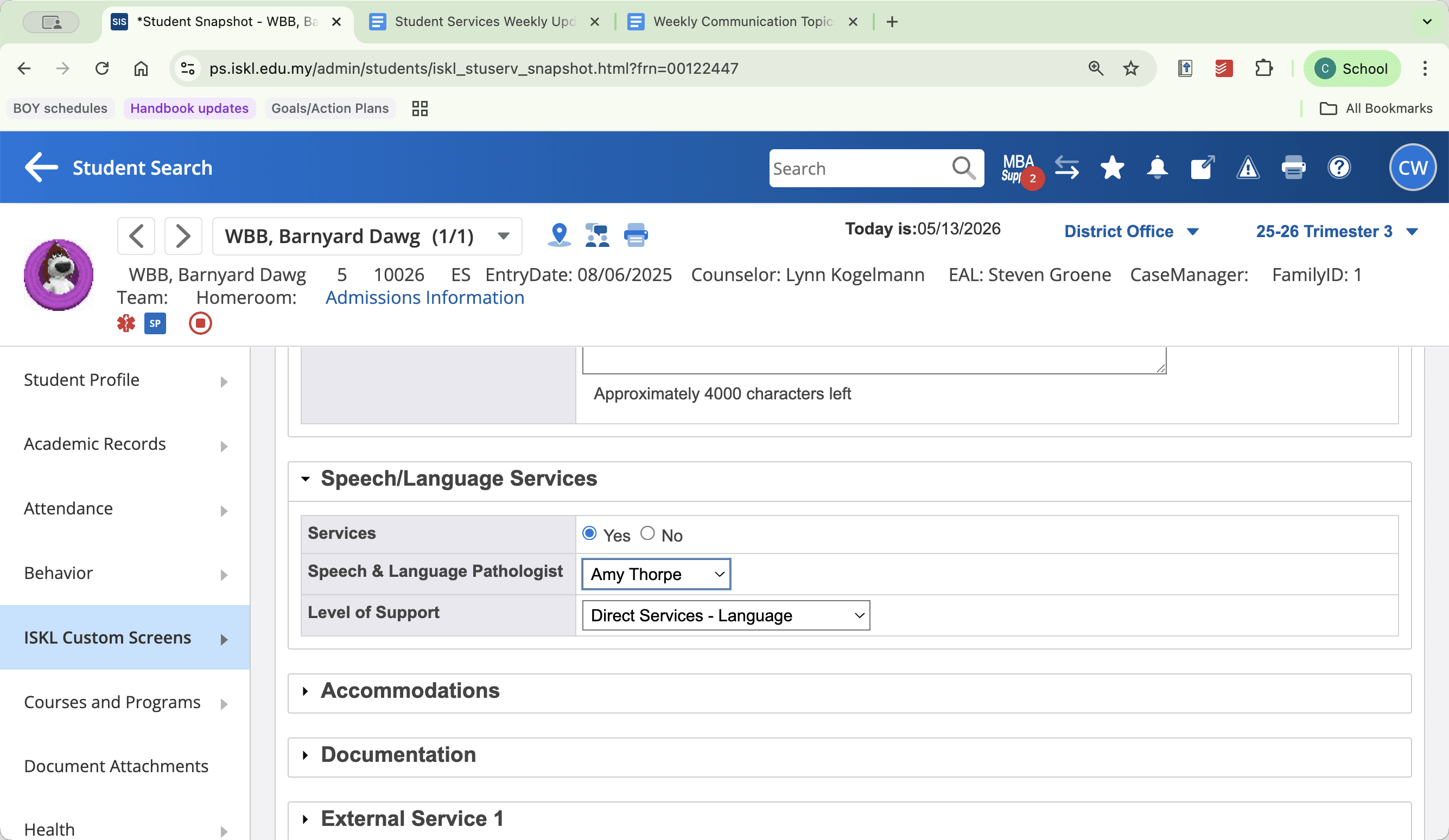1449x840 pixels.
Task: Click the red medical alert icon
Action: pos(126,323)
